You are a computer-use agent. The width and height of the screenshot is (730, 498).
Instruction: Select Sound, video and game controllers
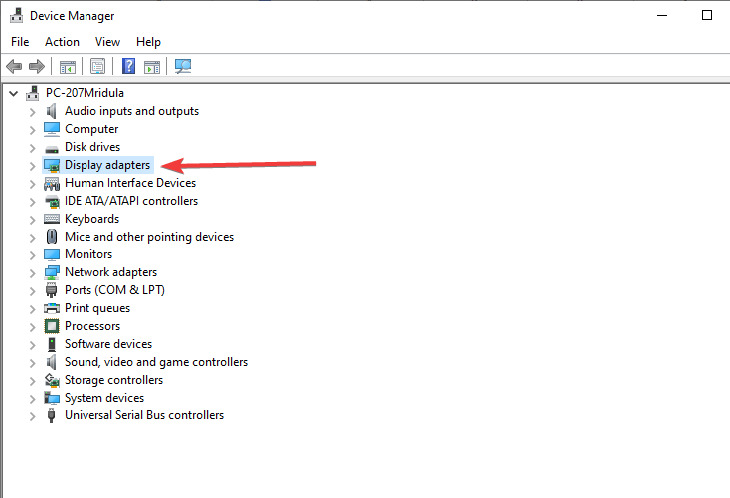[x=156, y=362]
